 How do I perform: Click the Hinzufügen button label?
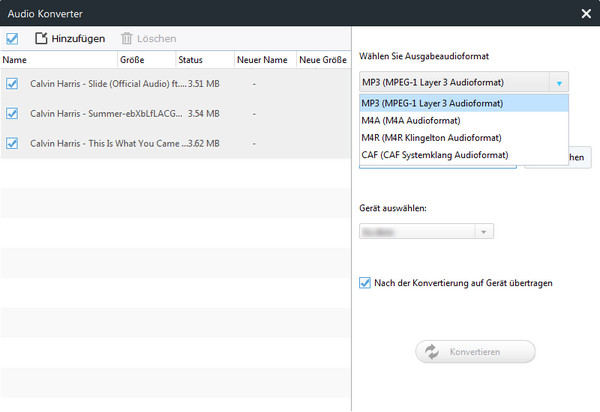(x=78, y=39)
